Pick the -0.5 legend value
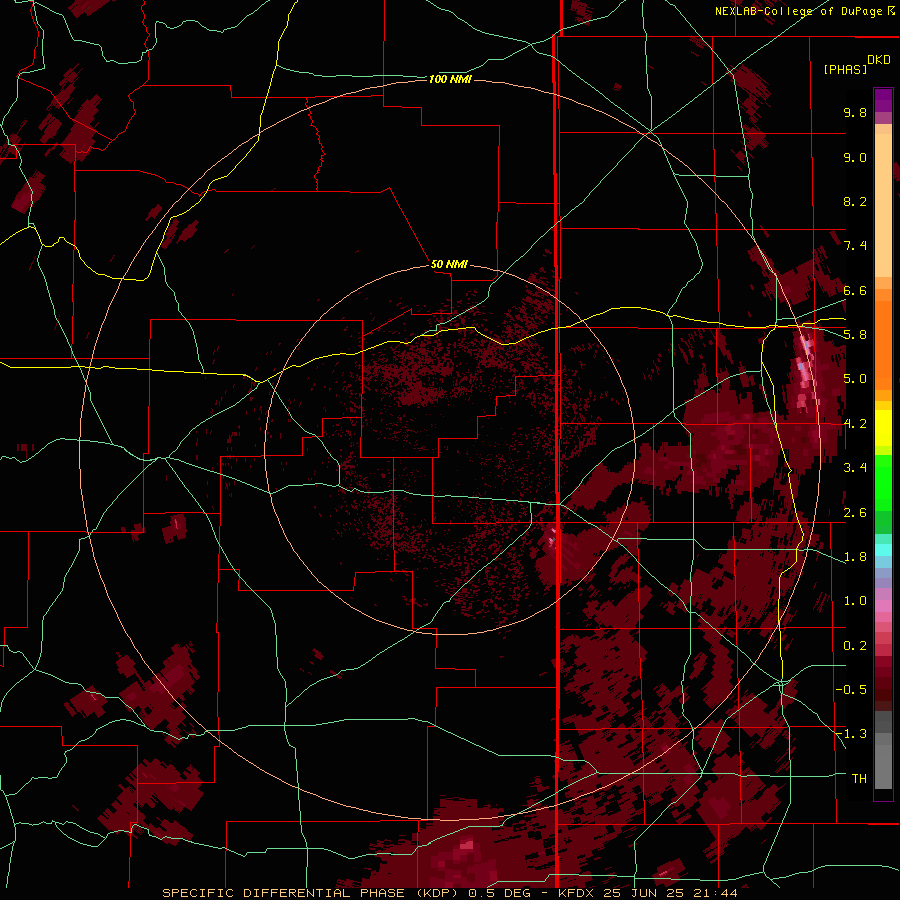Viewport: 900px width, 900px height. tap(851, 690)
